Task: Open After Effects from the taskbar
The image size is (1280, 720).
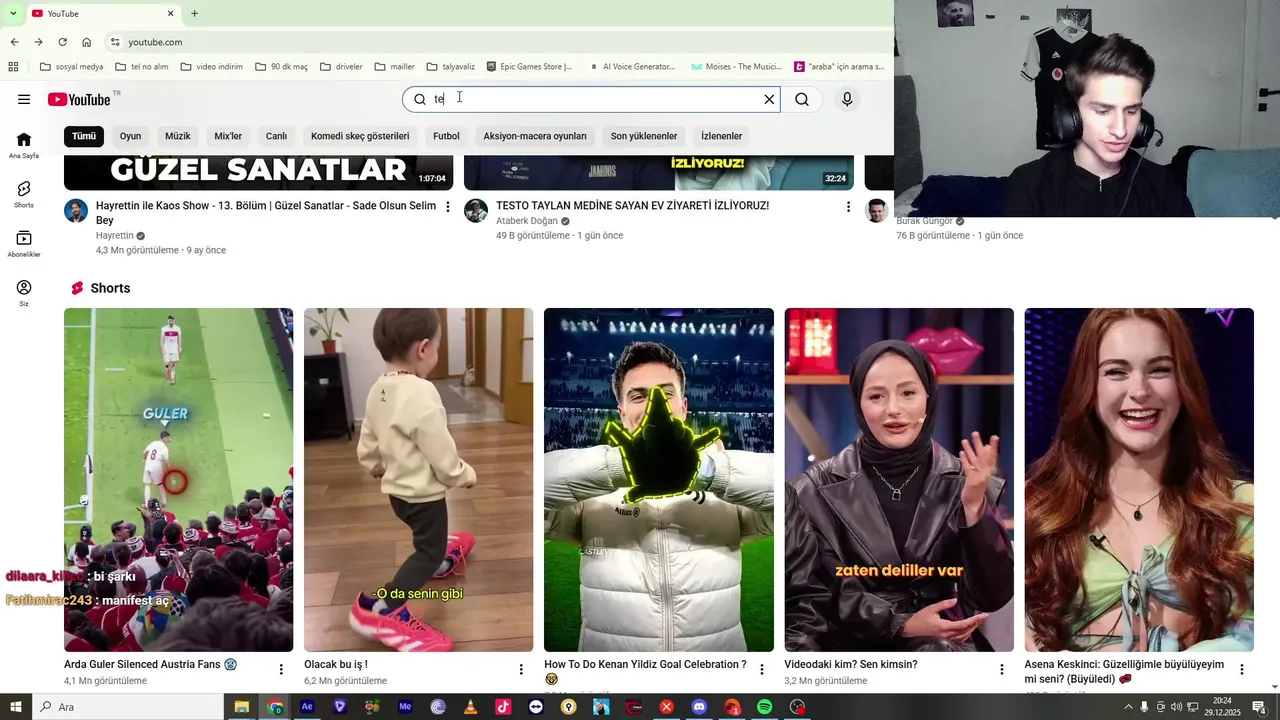Action: tap(307, 707)
